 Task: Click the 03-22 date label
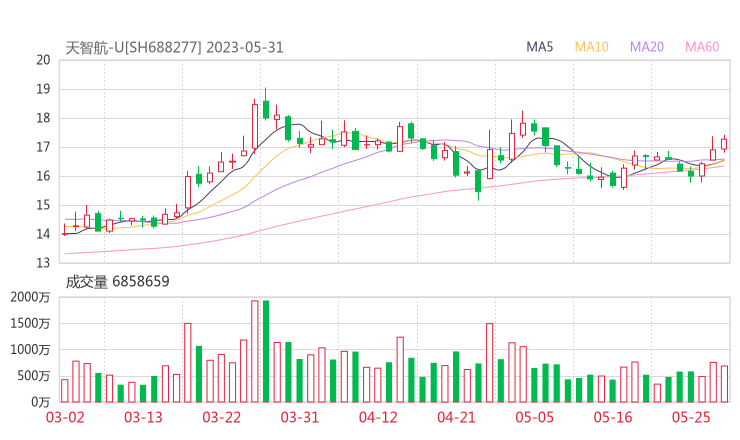pyautogui.click(x=222, y=417)
